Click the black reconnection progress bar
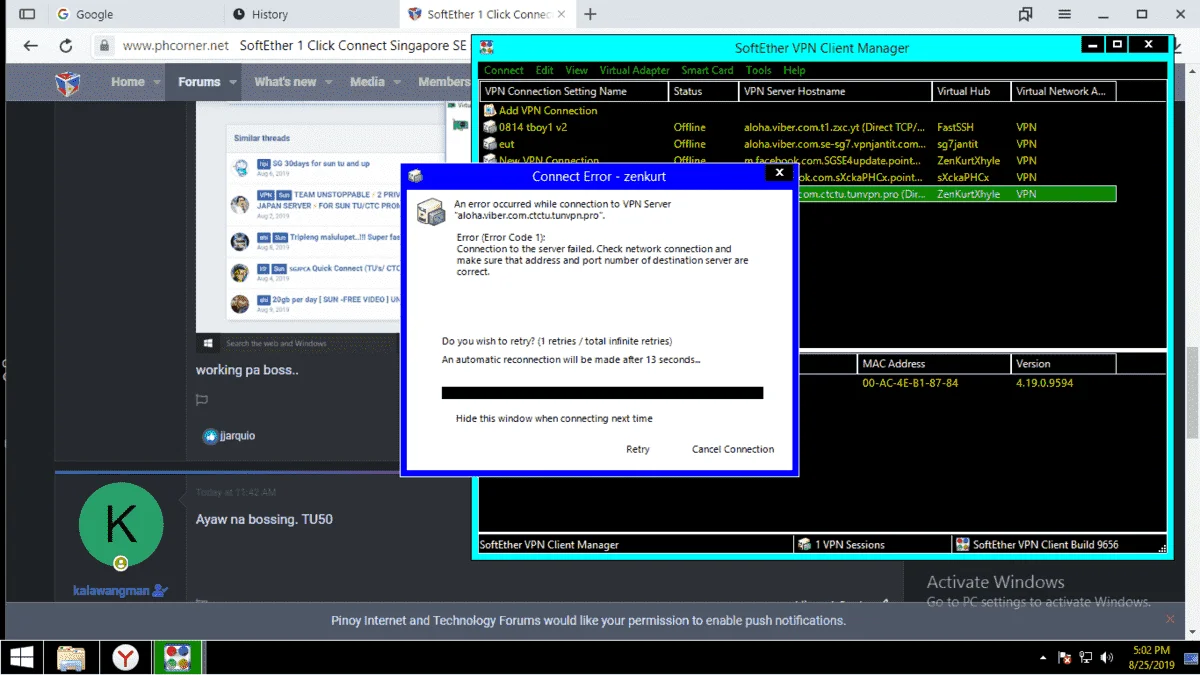1200x675 pixels. (x=602, y=393)
